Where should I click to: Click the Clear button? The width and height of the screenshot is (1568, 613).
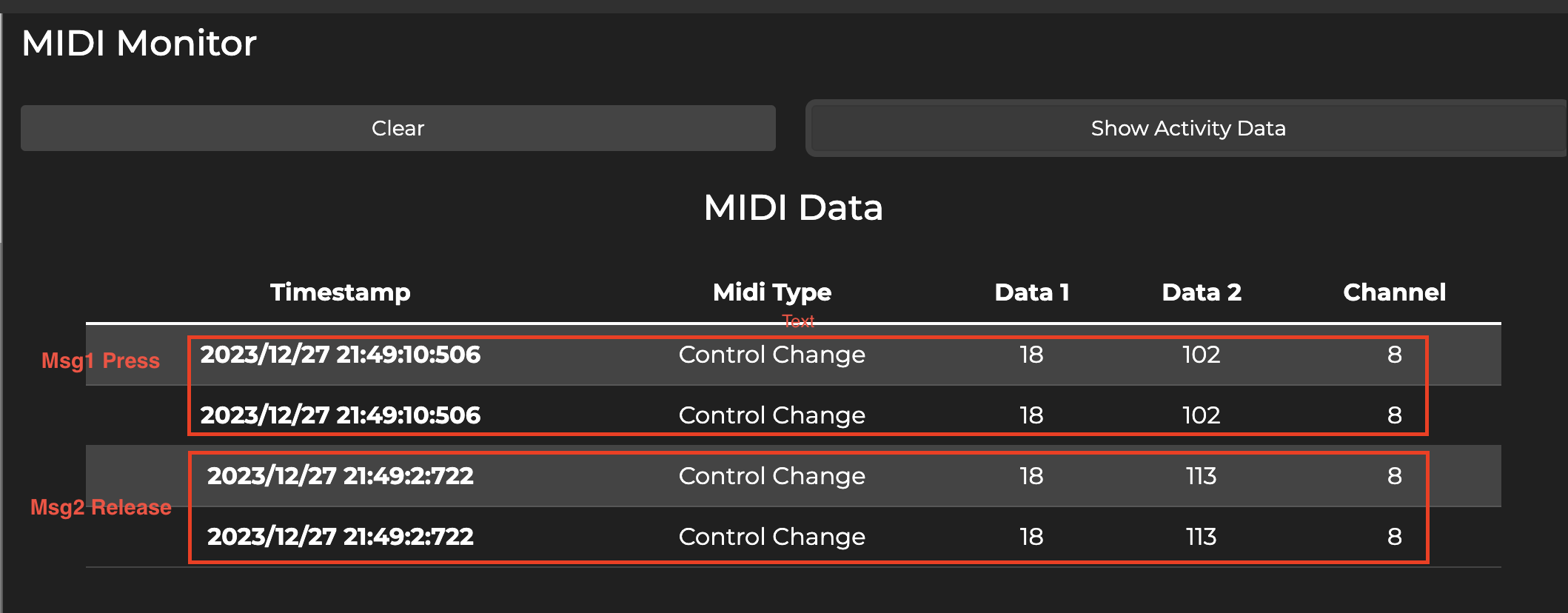pyautogui.click(x=398, y=128)
